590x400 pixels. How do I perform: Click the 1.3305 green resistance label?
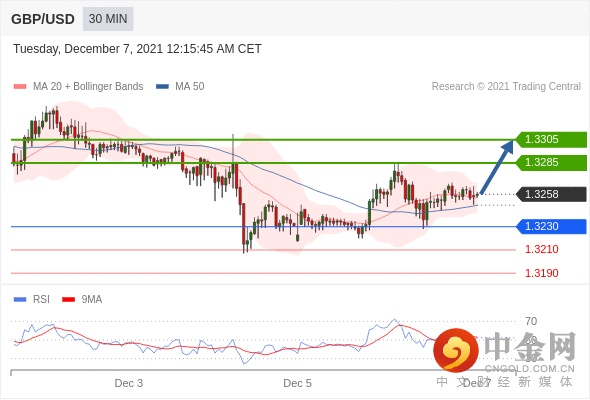pos(551,140)
